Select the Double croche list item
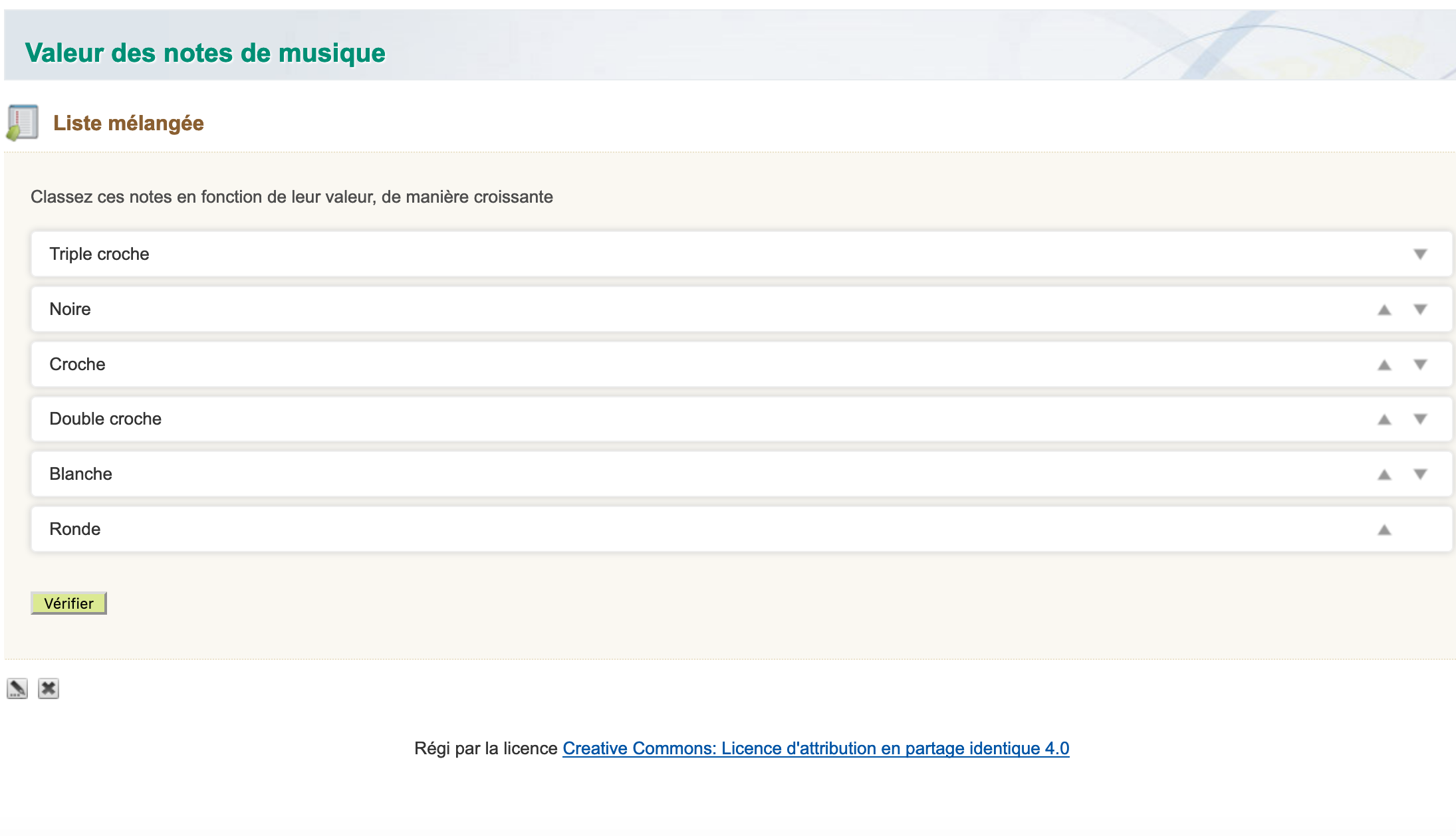 point(741,419)
